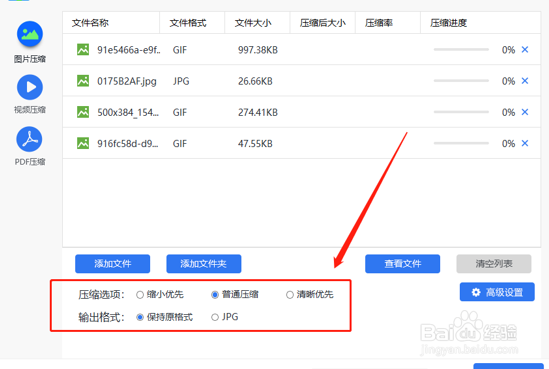Viewport: 549px width, 369px height.
Task: Sort by 文件格式 column header
Action: point(192,23)
